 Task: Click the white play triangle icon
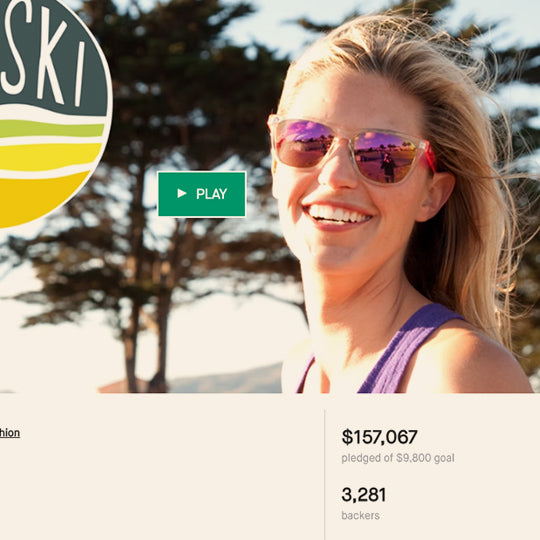tap(182, 194)
